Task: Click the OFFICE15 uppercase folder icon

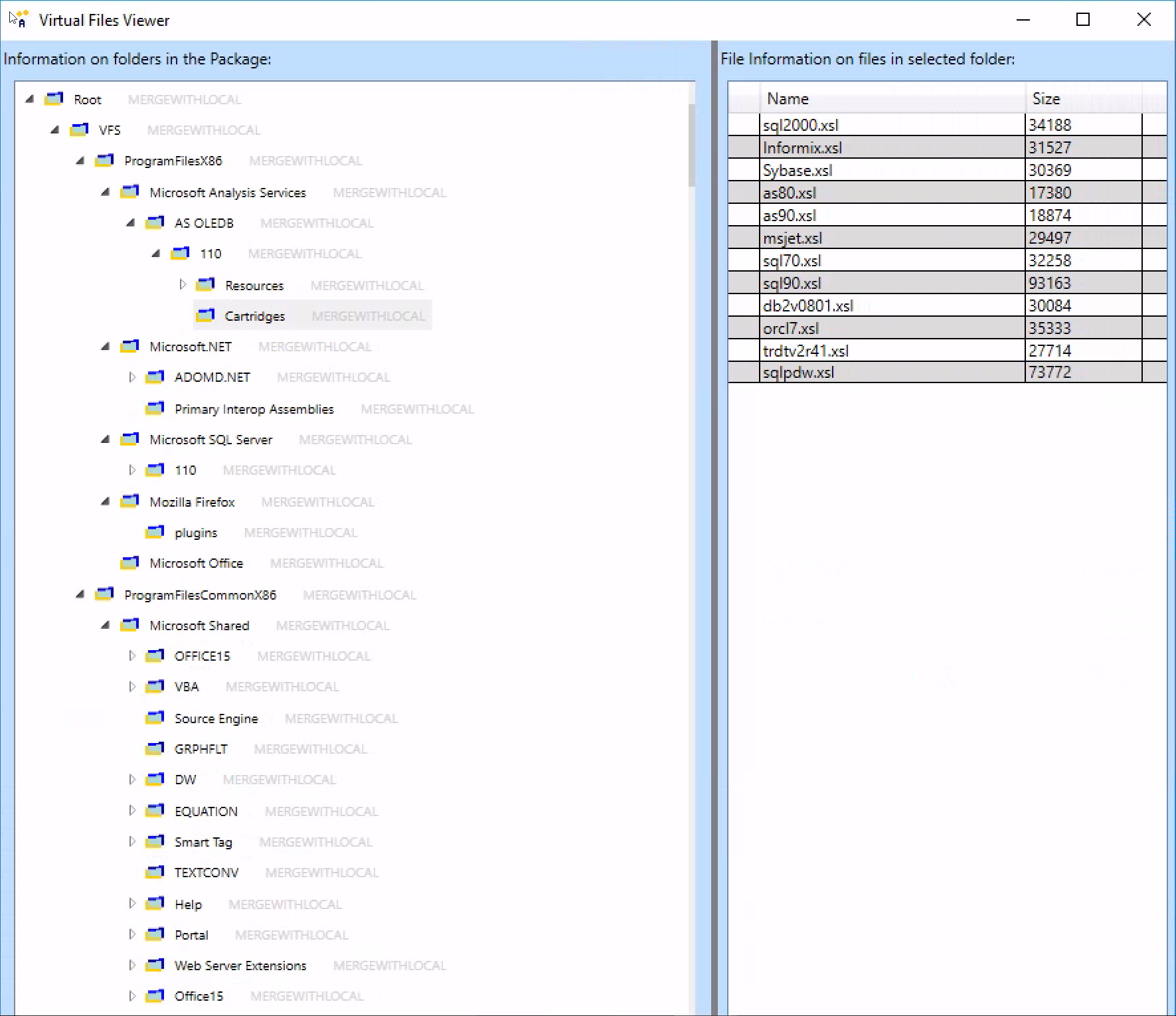Action: point(155,655)
